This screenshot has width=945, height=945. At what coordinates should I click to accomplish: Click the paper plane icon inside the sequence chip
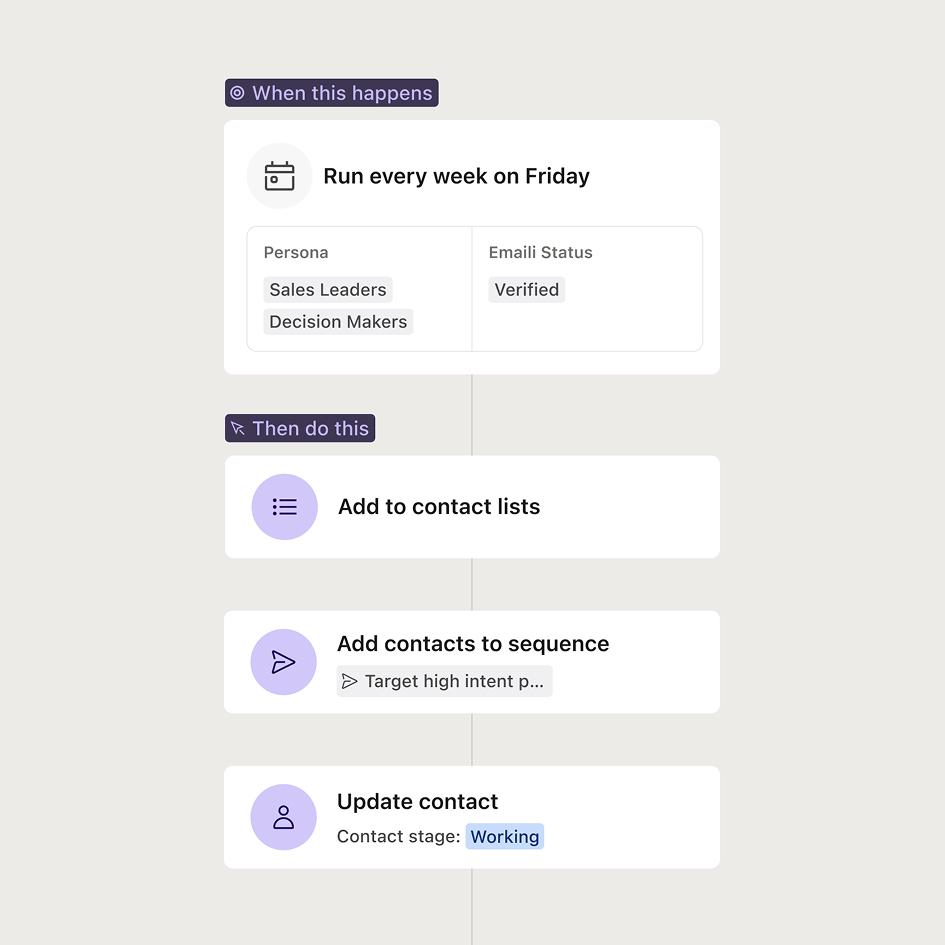tap(350, 681)
